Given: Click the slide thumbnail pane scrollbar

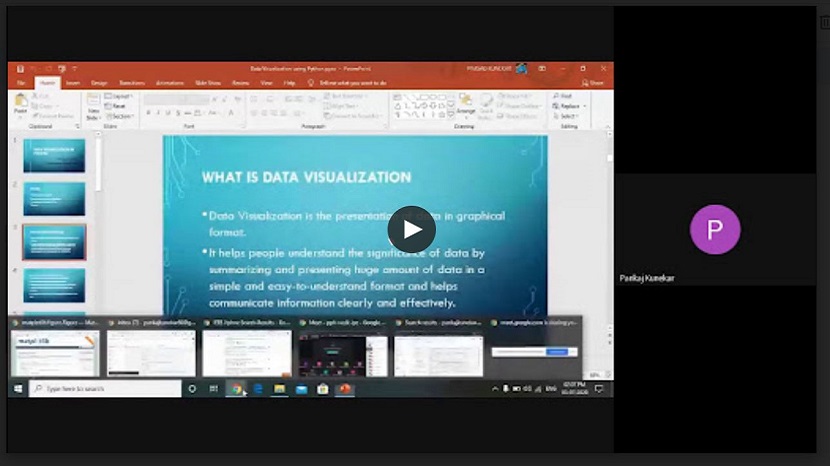Looking at the screenshot, I should (98, 164).
